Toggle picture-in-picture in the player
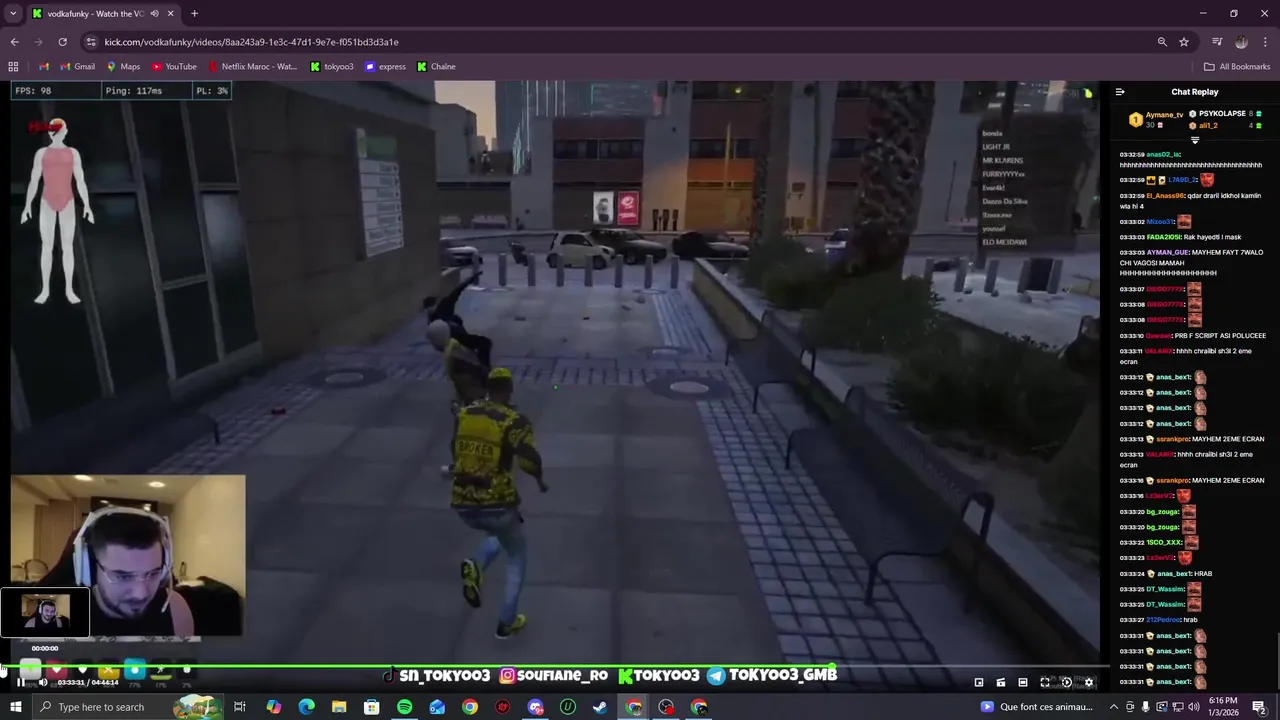The height and width of the screenshot is (720, 1280). pyautogui.click(x=979, y=682)
